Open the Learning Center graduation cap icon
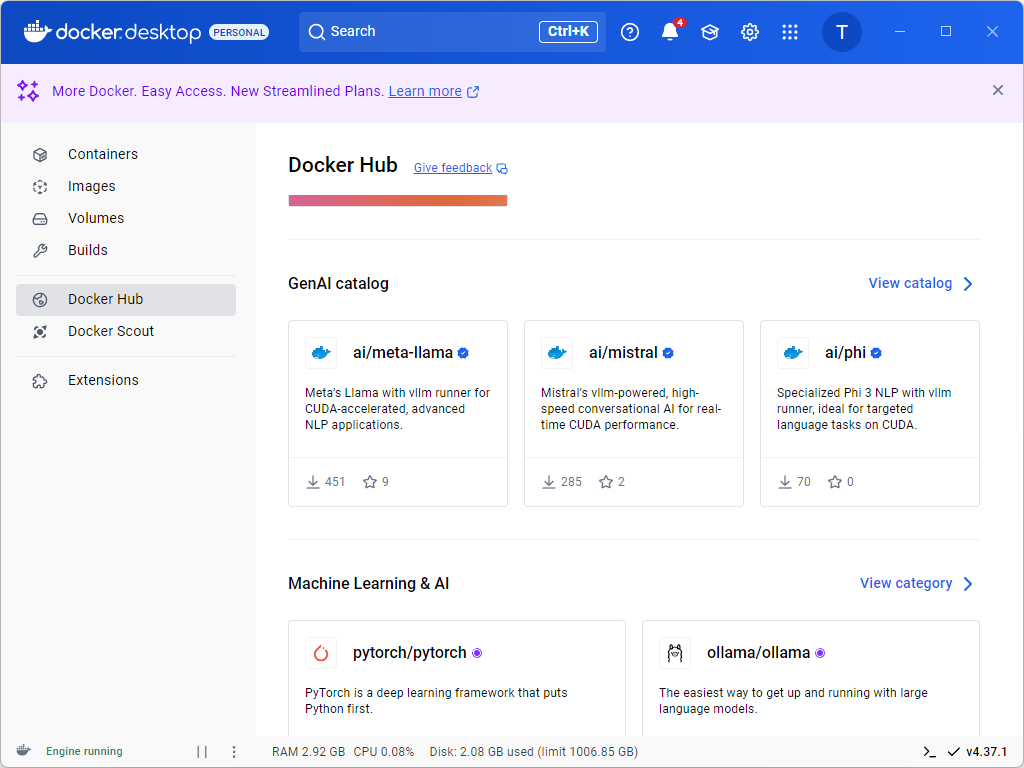Viewport: 1024px width, 768px height. point(709,31)
